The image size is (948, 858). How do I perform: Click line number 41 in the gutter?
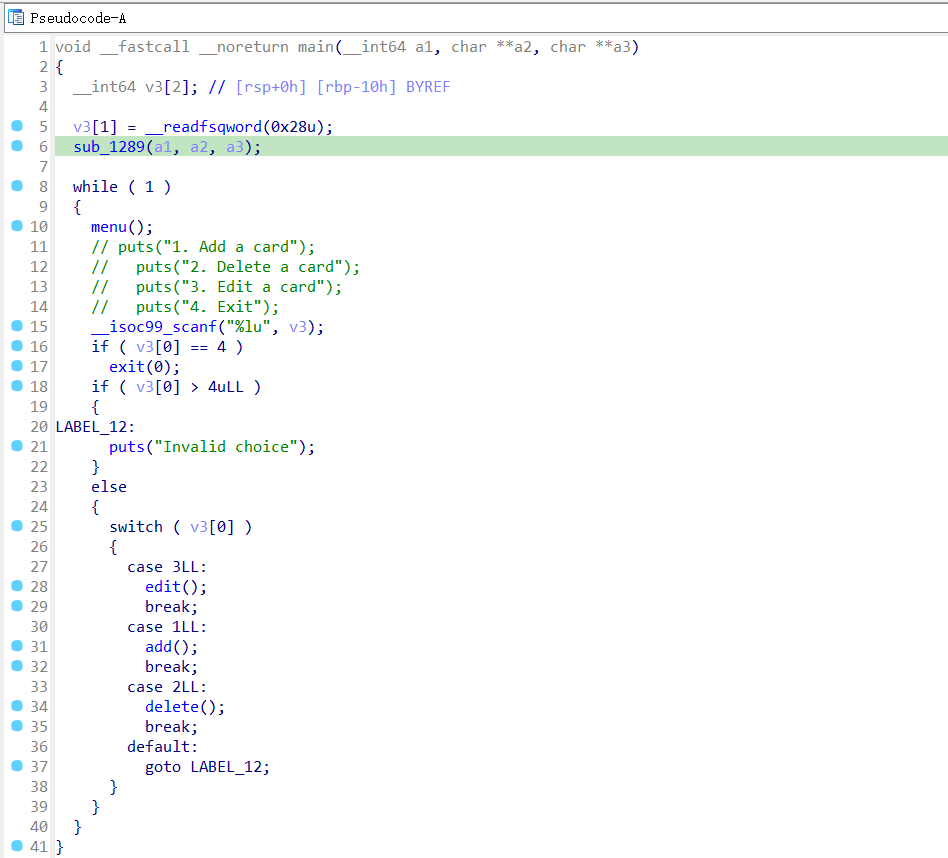coord(38,847)
